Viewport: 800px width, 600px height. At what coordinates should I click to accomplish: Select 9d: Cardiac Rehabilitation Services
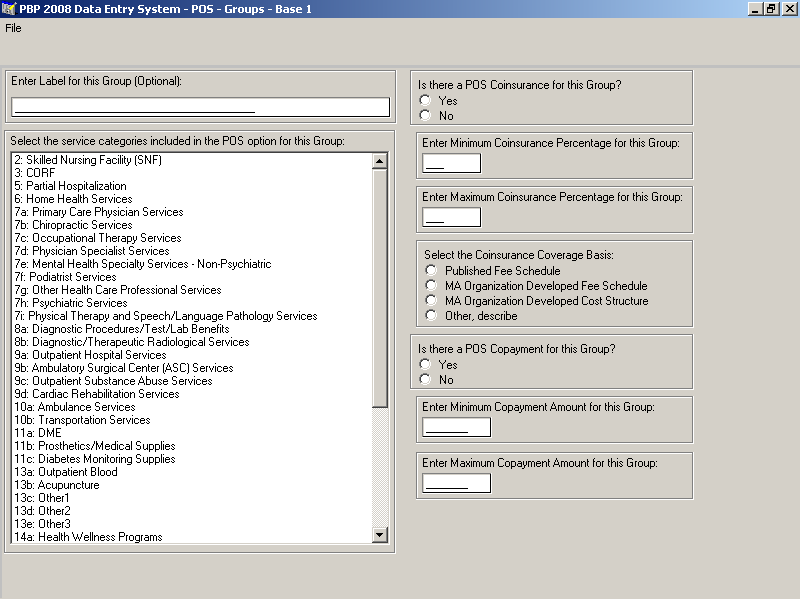pos(192,394)
